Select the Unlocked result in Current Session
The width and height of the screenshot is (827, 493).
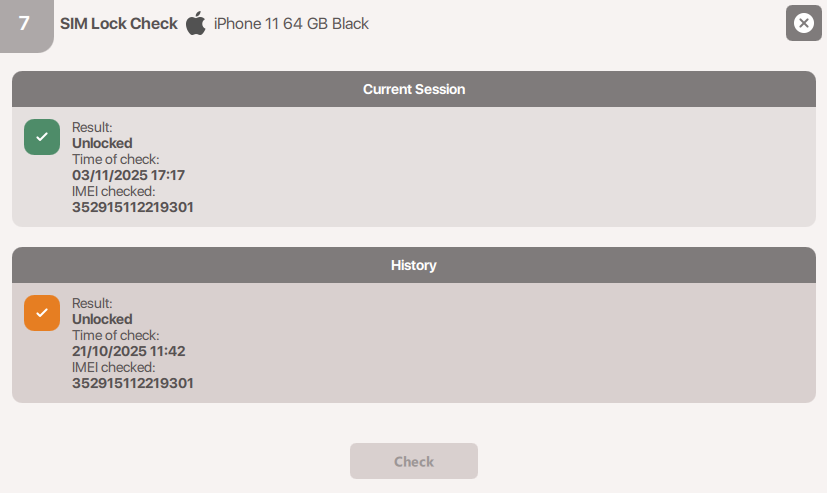pos(102,143)
